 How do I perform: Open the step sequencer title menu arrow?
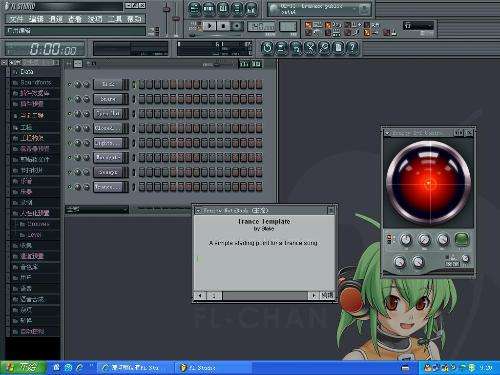point(69,63)
